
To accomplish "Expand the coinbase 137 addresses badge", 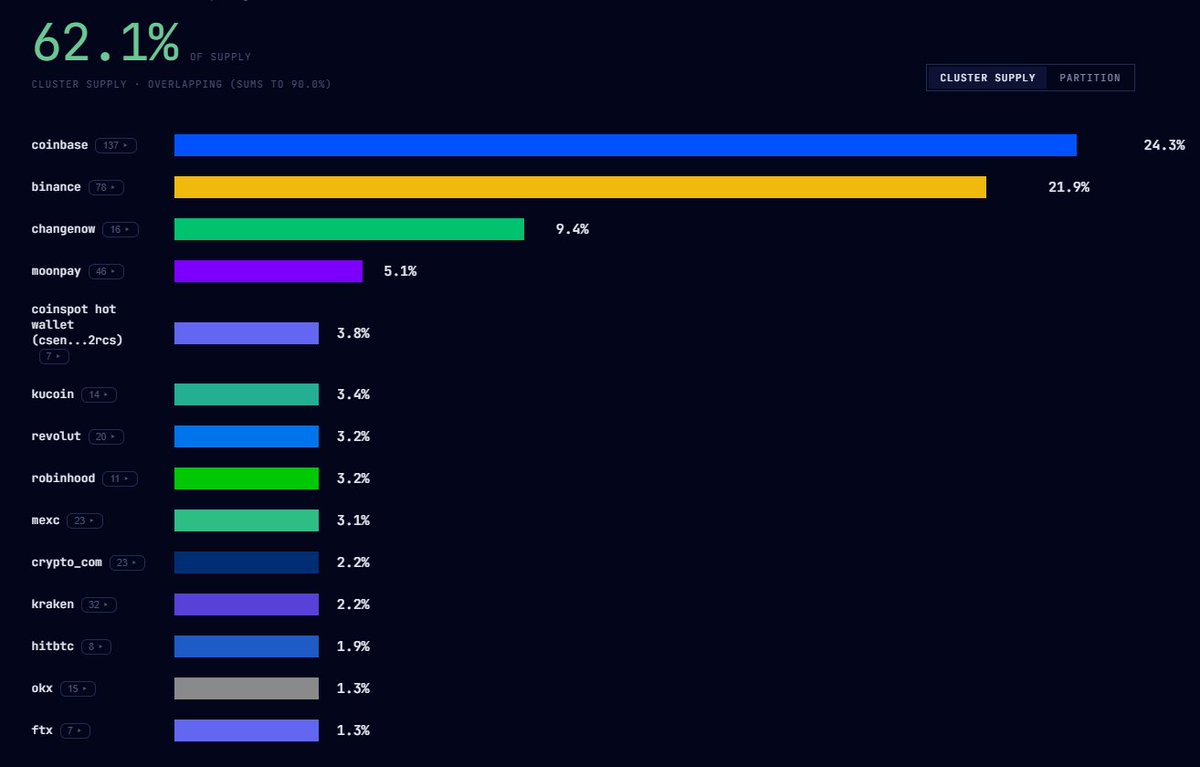I will 116,146.
